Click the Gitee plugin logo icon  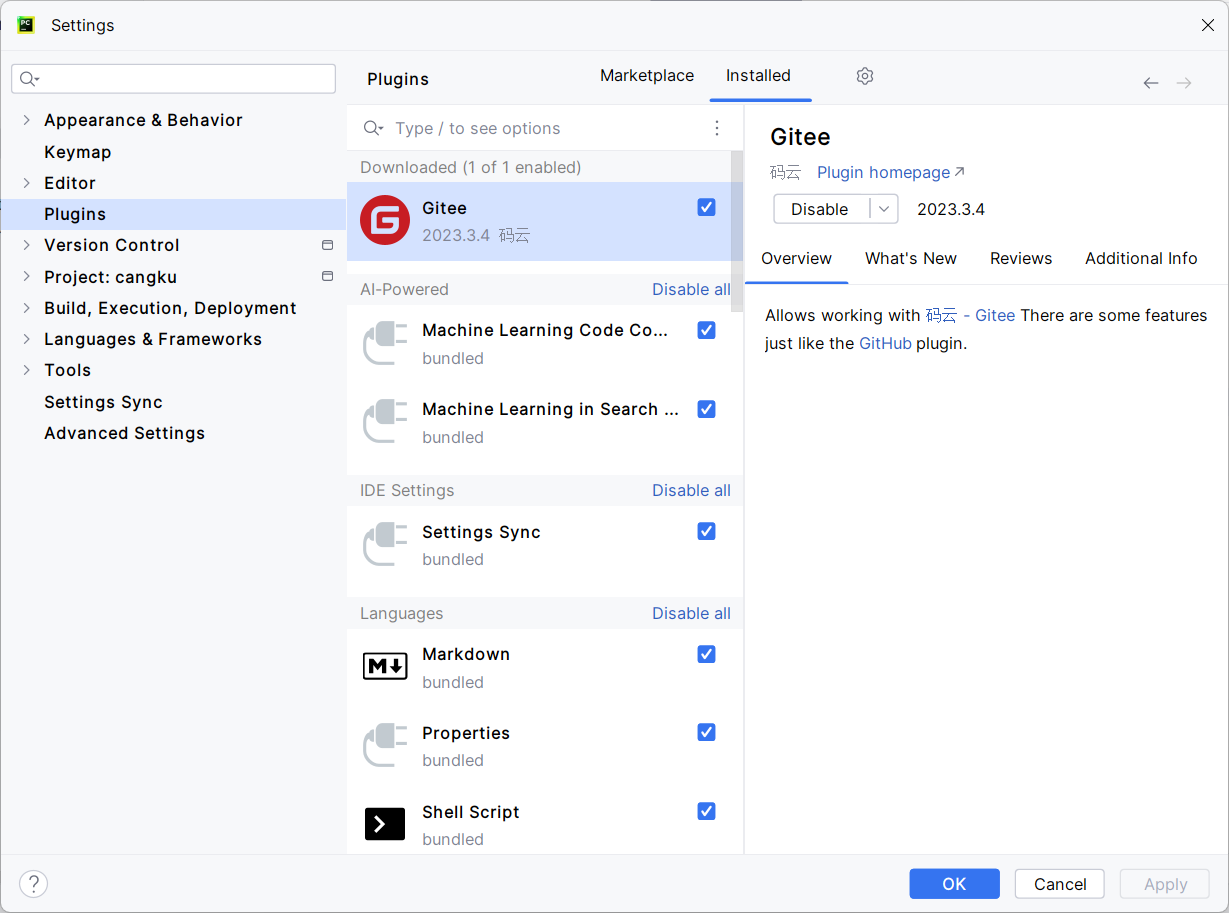[x=385, y=221]
